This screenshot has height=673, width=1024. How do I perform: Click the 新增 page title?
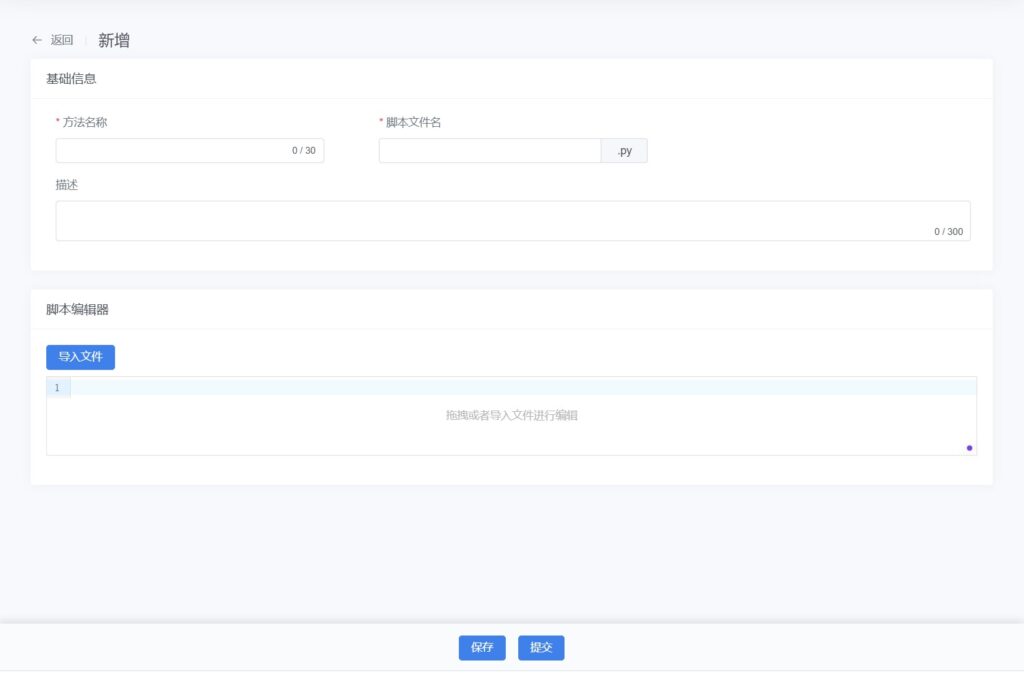point(114,40)
